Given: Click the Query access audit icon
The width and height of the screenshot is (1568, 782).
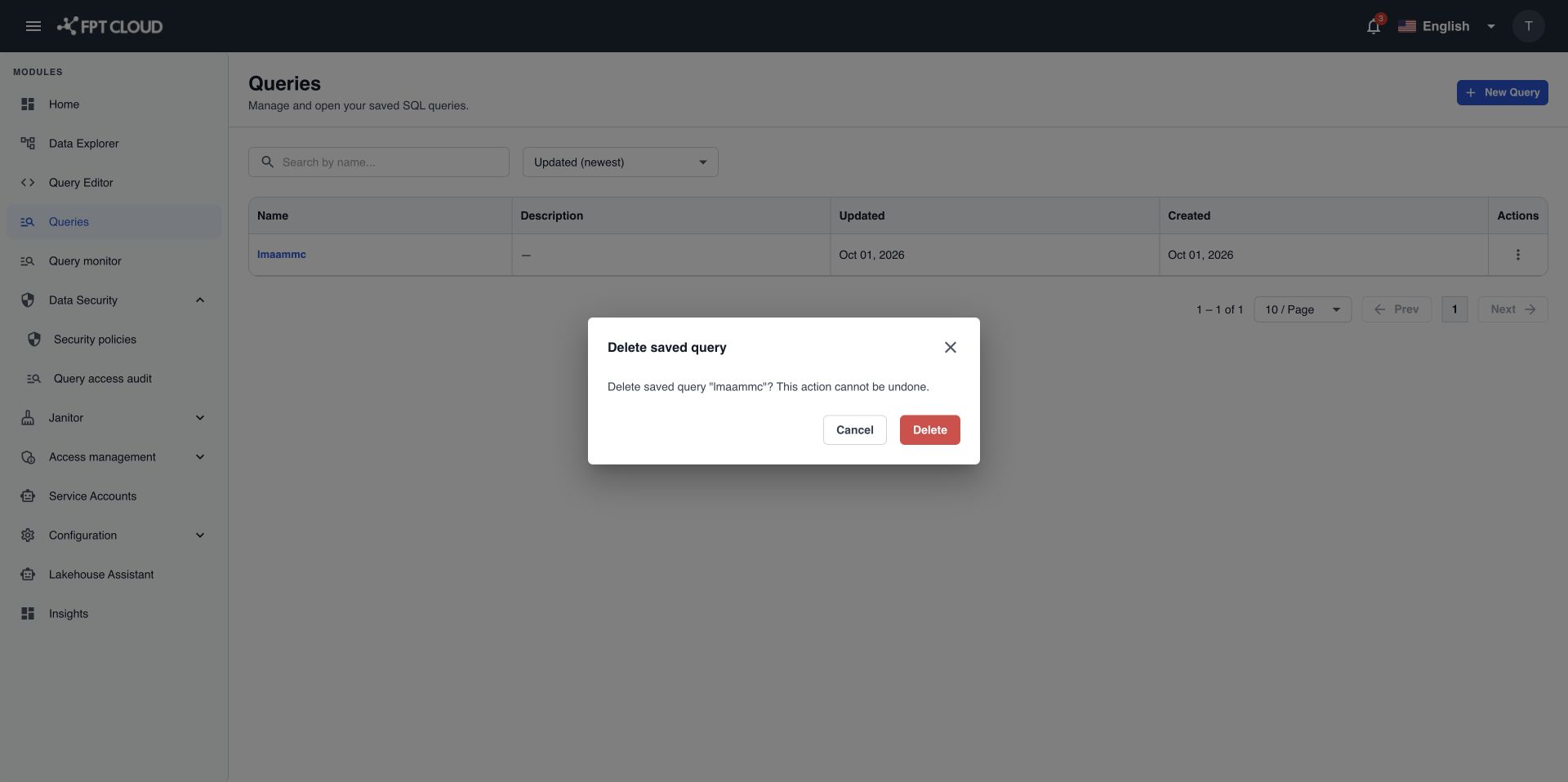Looking at the screenshot, I should (33, 379).
